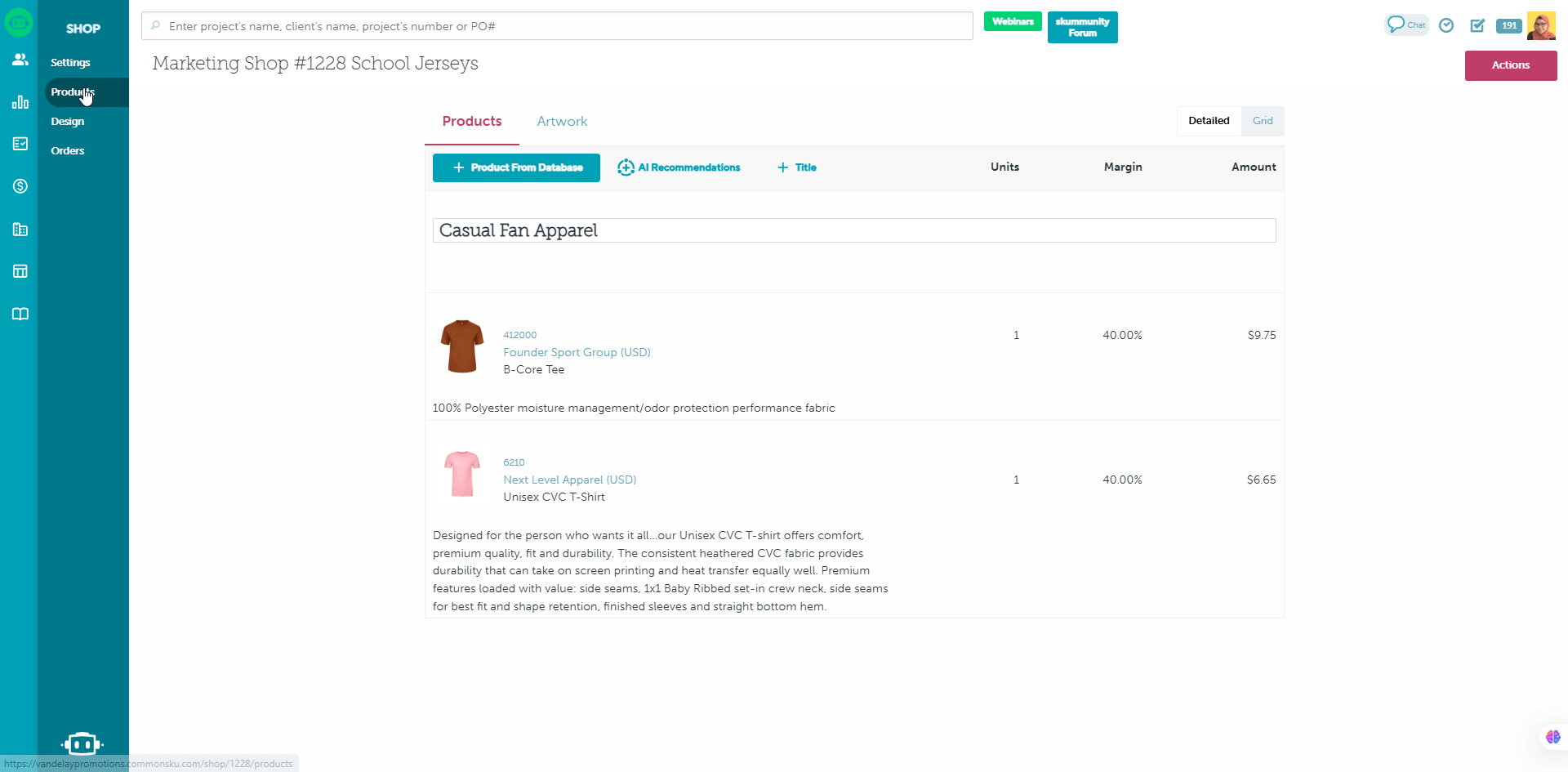Open Orders from the sidebar menu
1568x772 pixels.
68,150
